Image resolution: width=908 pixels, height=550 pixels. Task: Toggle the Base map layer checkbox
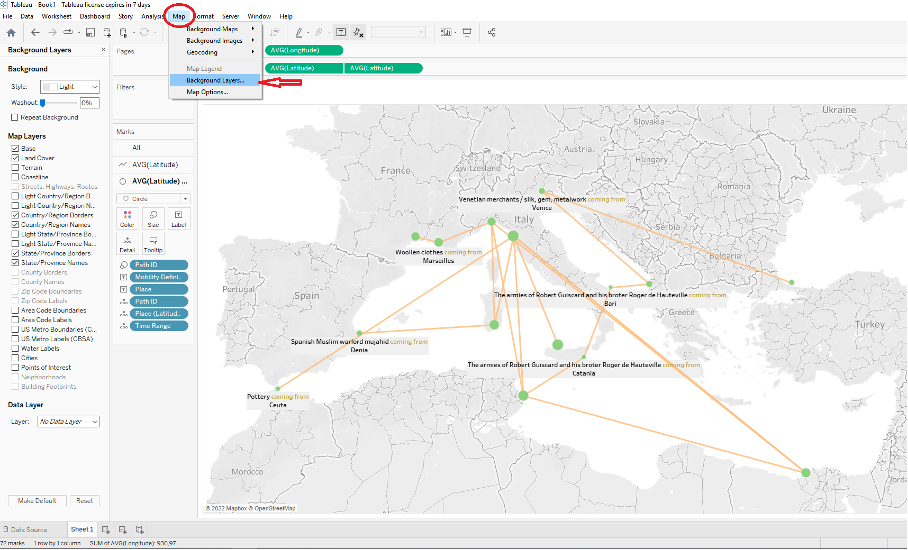[x=15, y=149]
